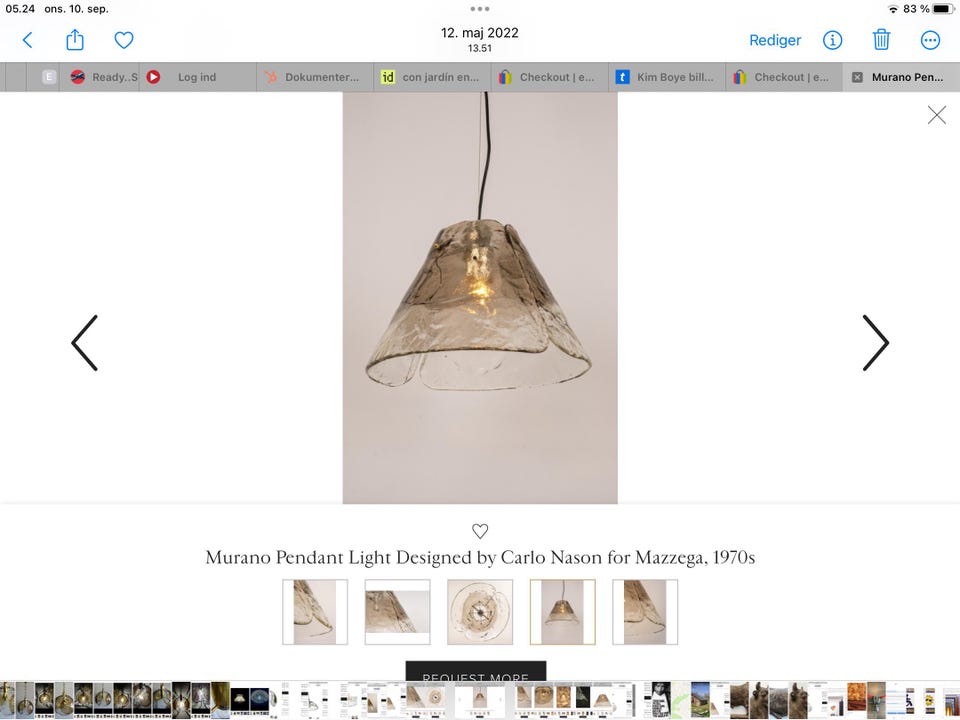The width and height of the screenshot is (960, 720).
Task: Toggle the heart above the product title
Action: tap(480, 531)
